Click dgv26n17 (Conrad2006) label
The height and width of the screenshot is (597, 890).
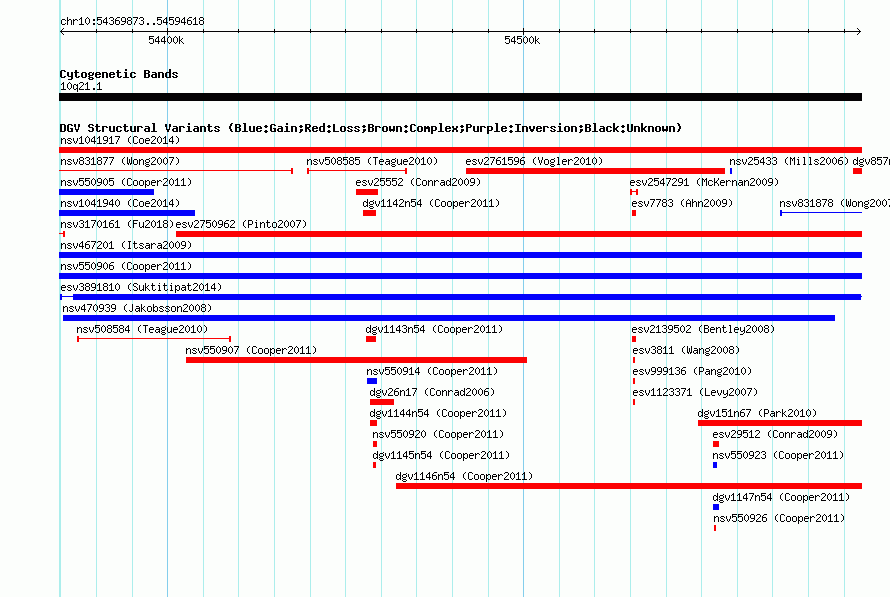click(x=432, y=392)
